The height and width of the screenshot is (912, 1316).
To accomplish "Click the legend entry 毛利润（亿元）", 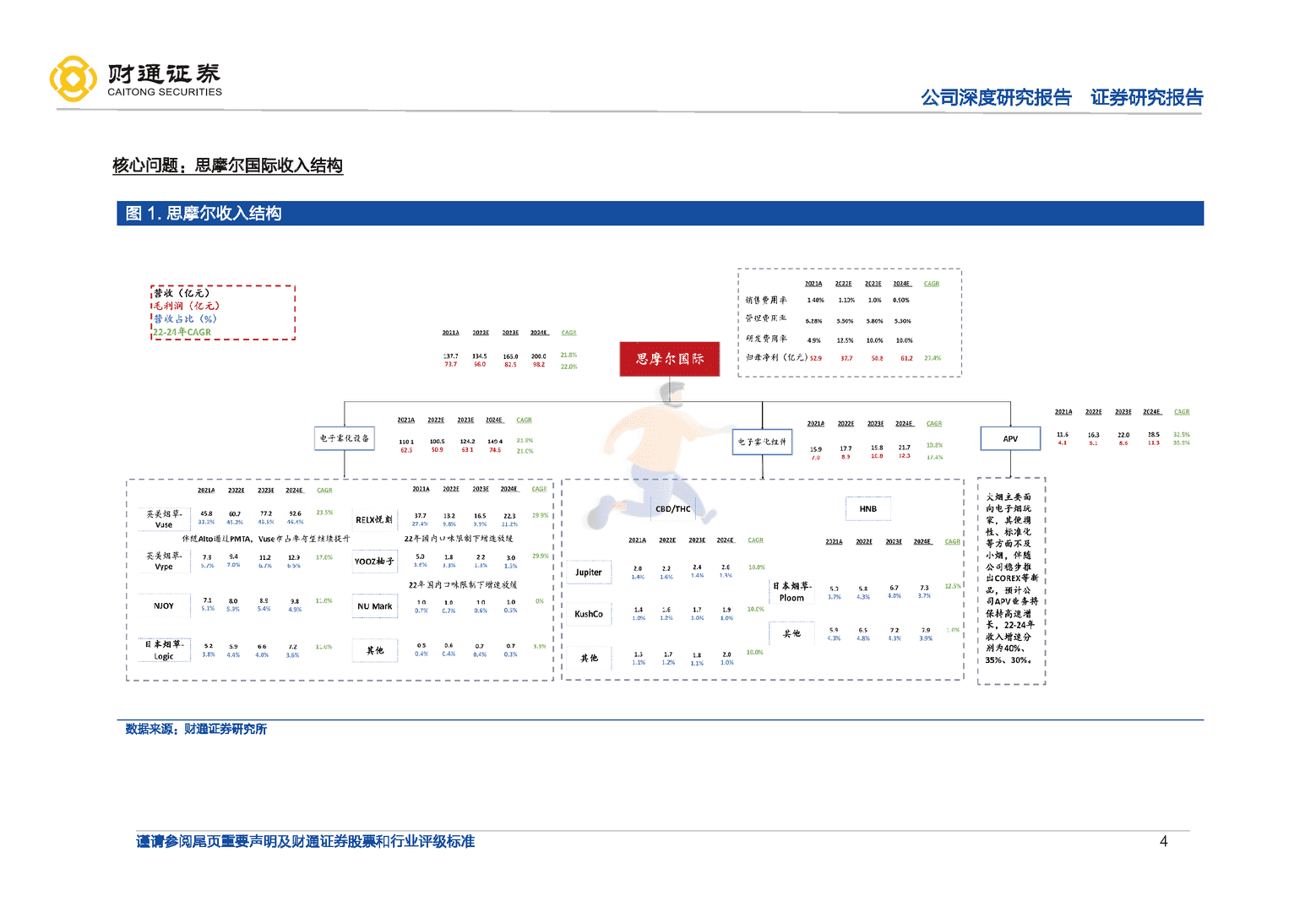I will pyautogui.click(x=187, y=306).
